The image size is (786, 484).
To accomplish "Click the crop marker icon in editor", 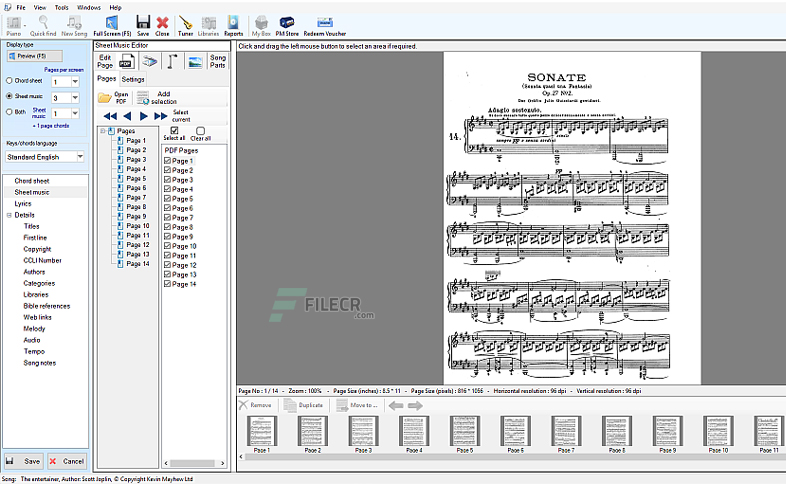I will tap(172, 62).
